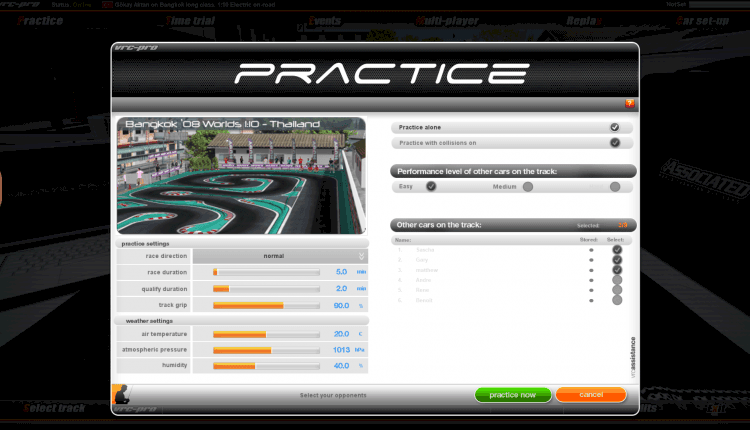Click the orange cancel button

pyautogui.click(x=591, y=395)
